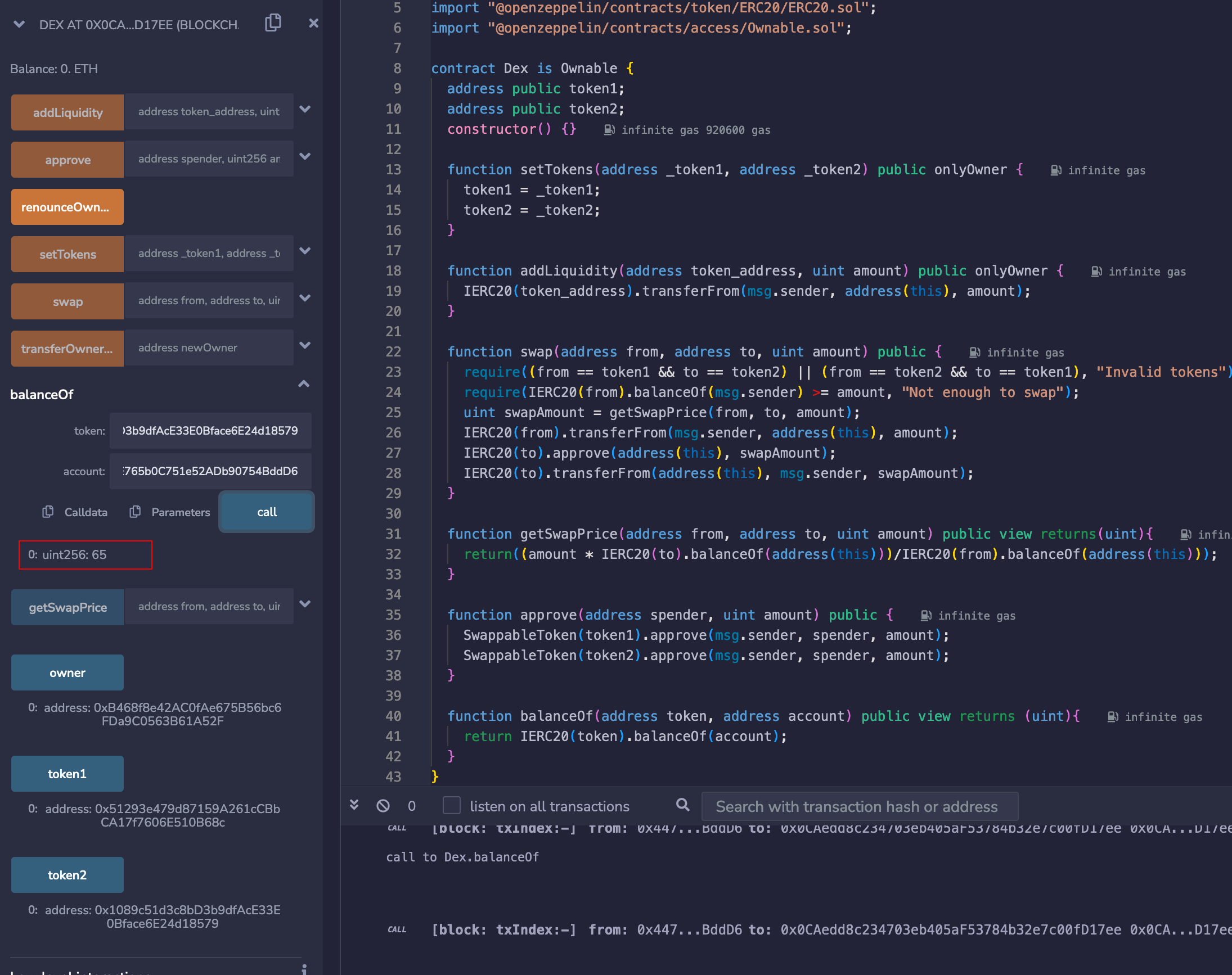Viewport: 1232px width, 975px height.
Task: Click the pending transactions counter 0
Action: click(x=412, y=806)
